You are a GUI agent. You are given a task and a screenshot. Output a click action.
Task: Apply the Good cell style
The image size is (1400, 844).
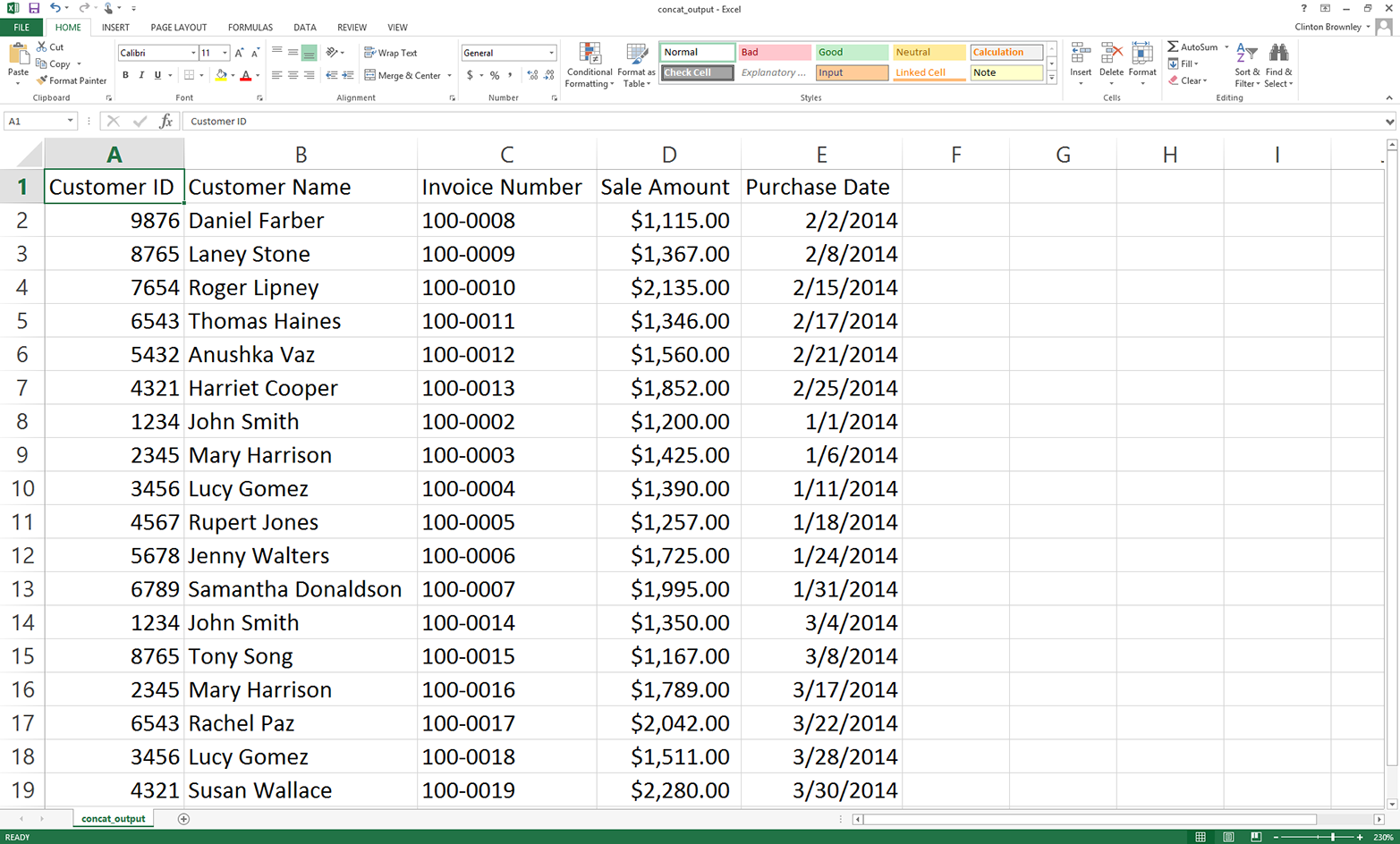coord(852,52)
